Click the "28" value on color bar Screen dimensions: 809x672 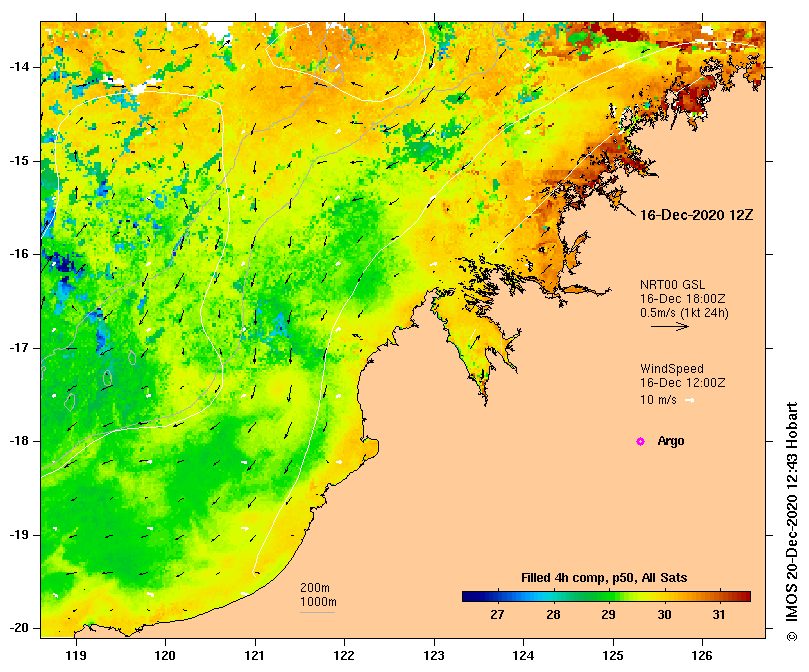point(553,615)
